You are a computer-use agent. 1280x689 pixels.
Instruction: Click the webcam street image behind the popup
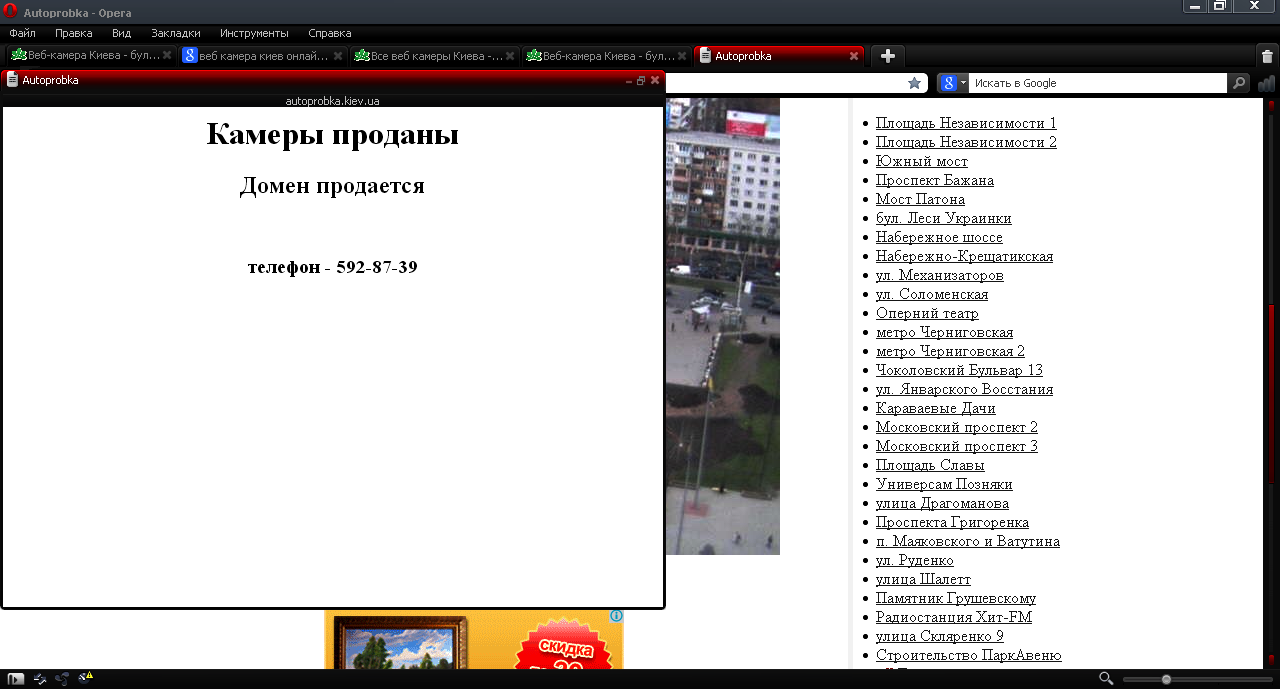coord(722,326)
